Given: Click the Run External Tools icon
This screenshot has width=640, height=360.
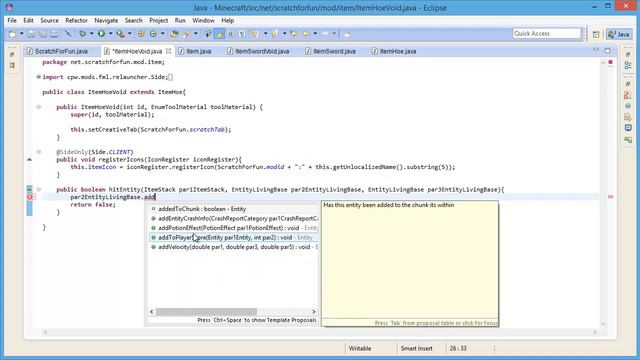Looking at the screenshot, I should click(x=120, y=34).
